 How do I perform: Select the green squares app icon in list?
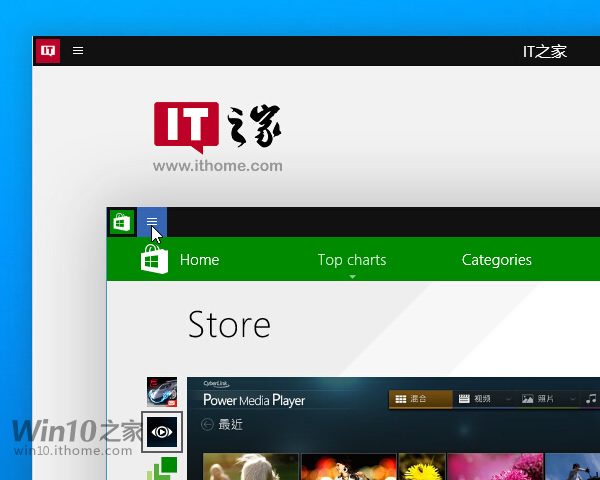162,467
